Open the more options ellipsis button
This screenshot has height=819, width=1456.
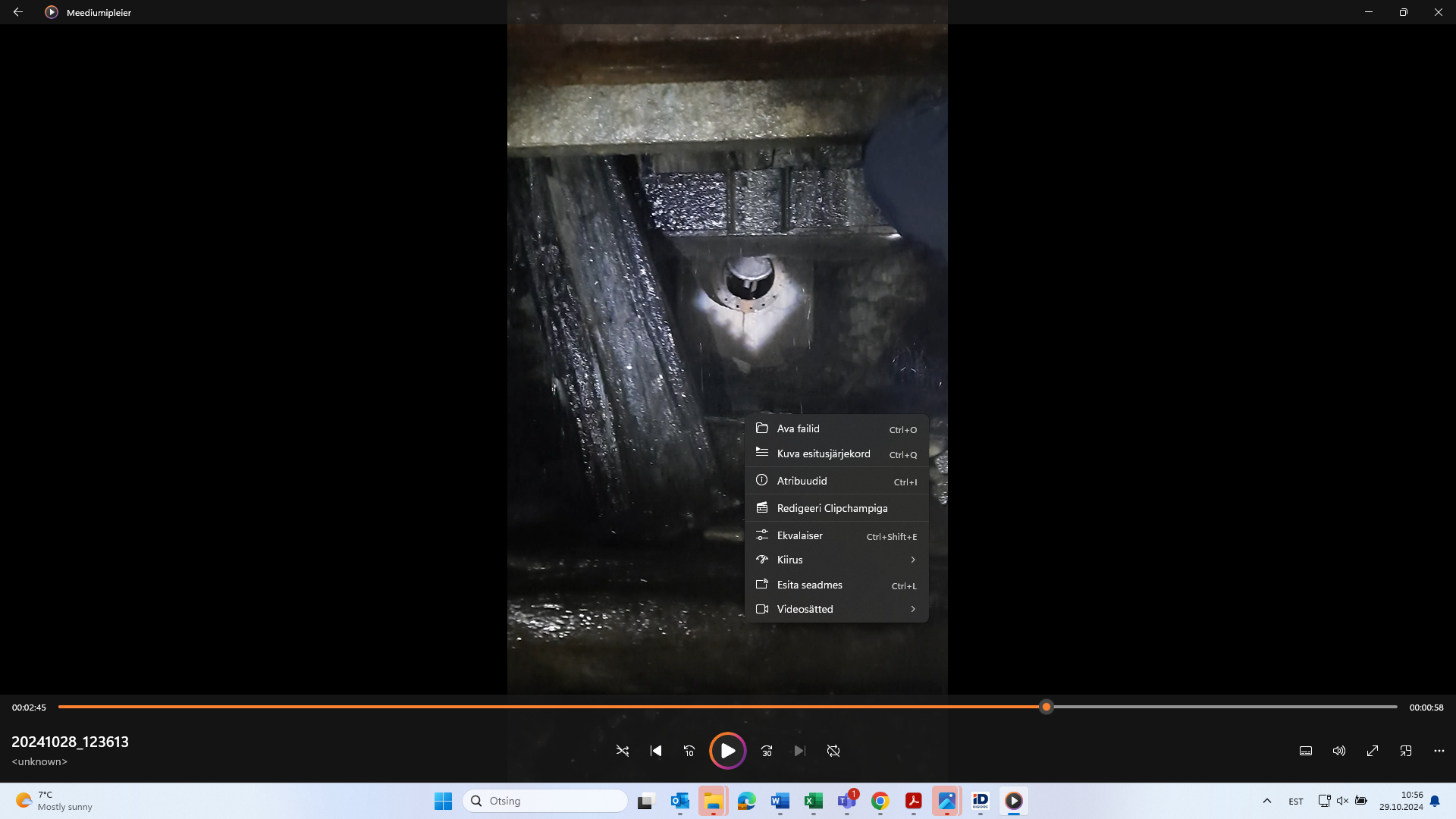[1439, 751]
